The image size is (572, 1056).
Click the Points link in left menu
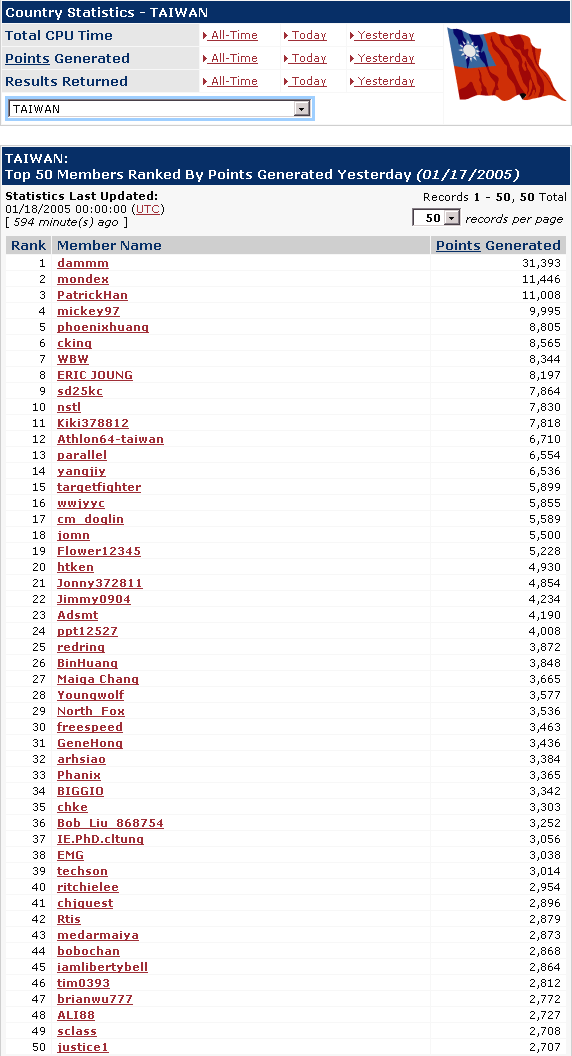[x=28, y=58]
